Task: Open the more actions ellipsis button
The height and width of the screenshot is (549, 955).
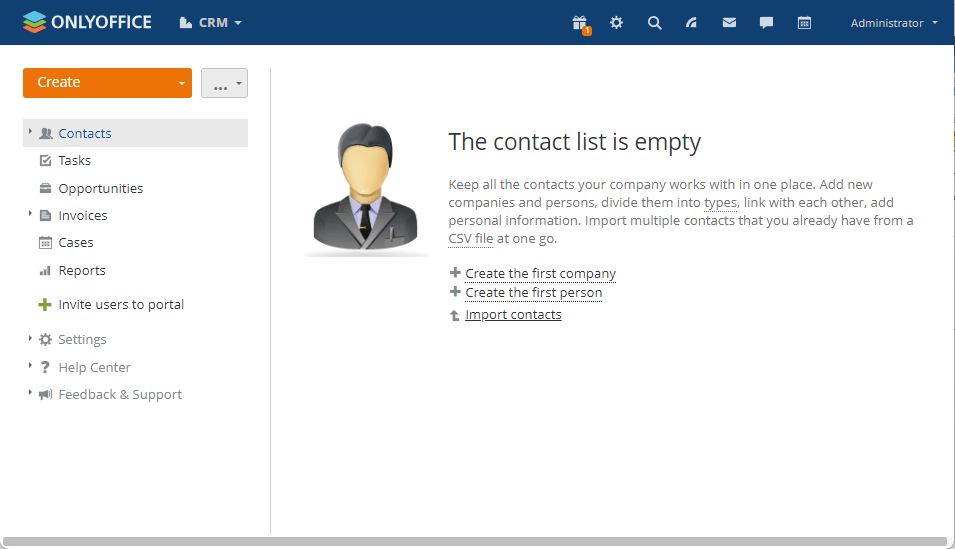Action: tap(224, 83)
